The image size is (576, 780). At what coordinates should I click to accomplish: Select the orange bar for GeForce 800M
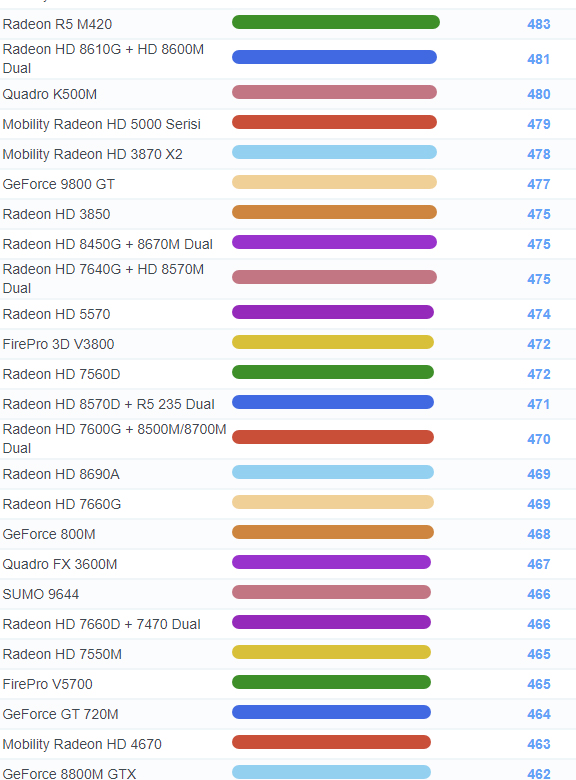click(x=333, y=532)
